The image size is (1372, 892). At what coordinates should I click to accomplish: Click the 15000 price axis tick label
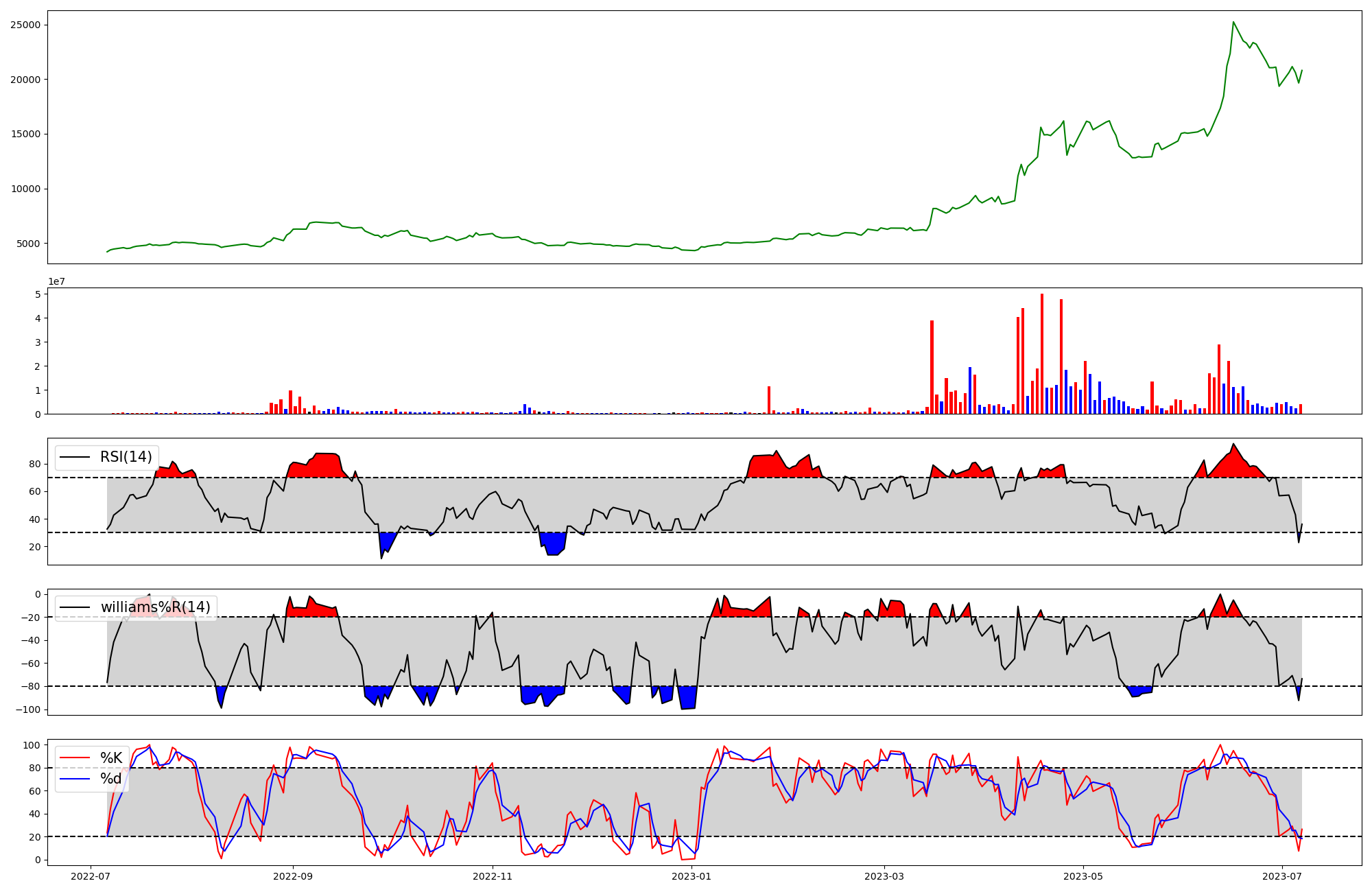coord(25,134)
